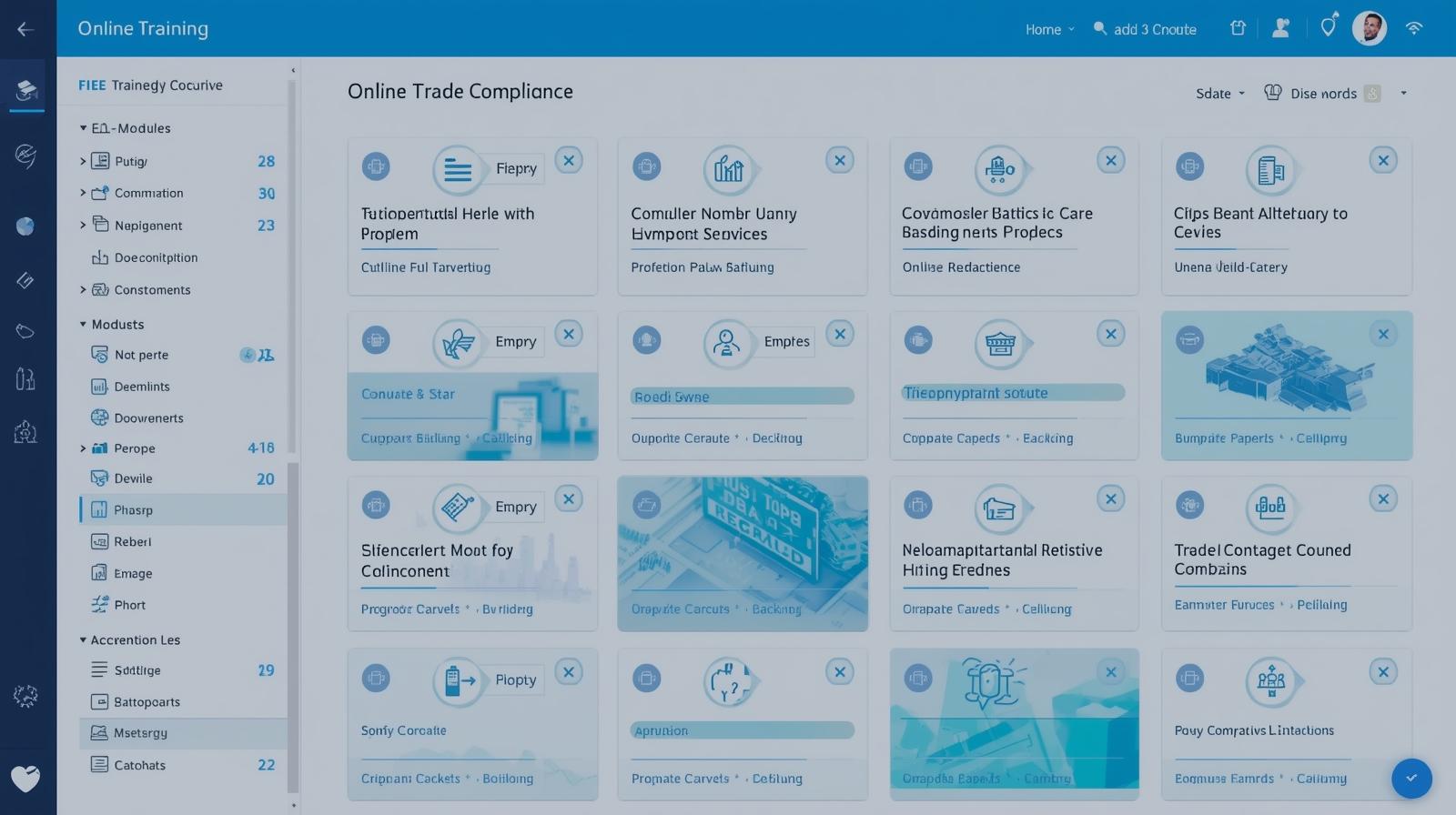Screen dimensions: 1456x815
Task: Click the back arrow in top-left corner
Action: click(x=25, y=29)
